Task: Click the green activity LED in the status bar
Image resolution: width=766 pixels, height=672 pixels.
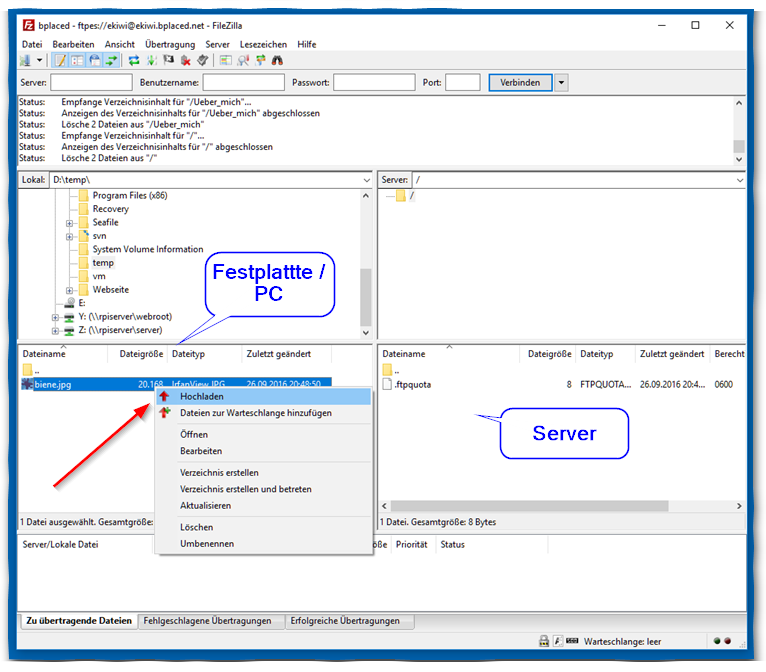Action: 717,641
